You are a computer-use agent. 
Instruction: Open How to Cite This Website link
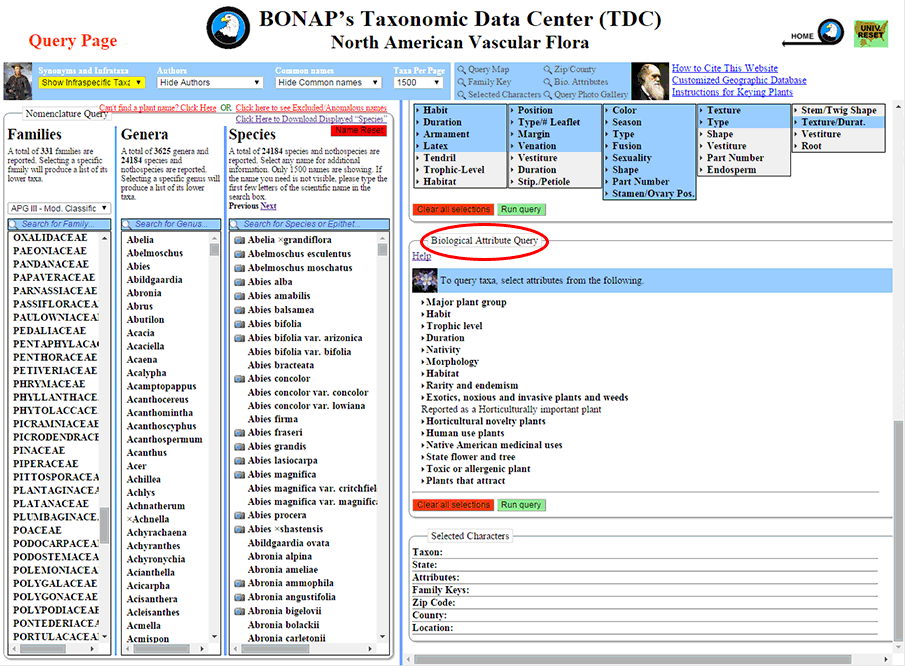725,68
